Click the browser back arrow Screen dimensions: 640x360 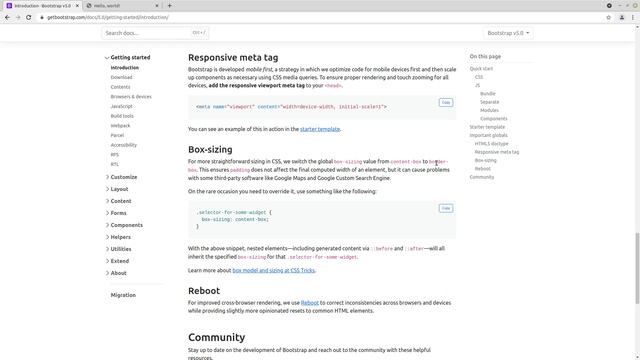click(x=7, y=18)
